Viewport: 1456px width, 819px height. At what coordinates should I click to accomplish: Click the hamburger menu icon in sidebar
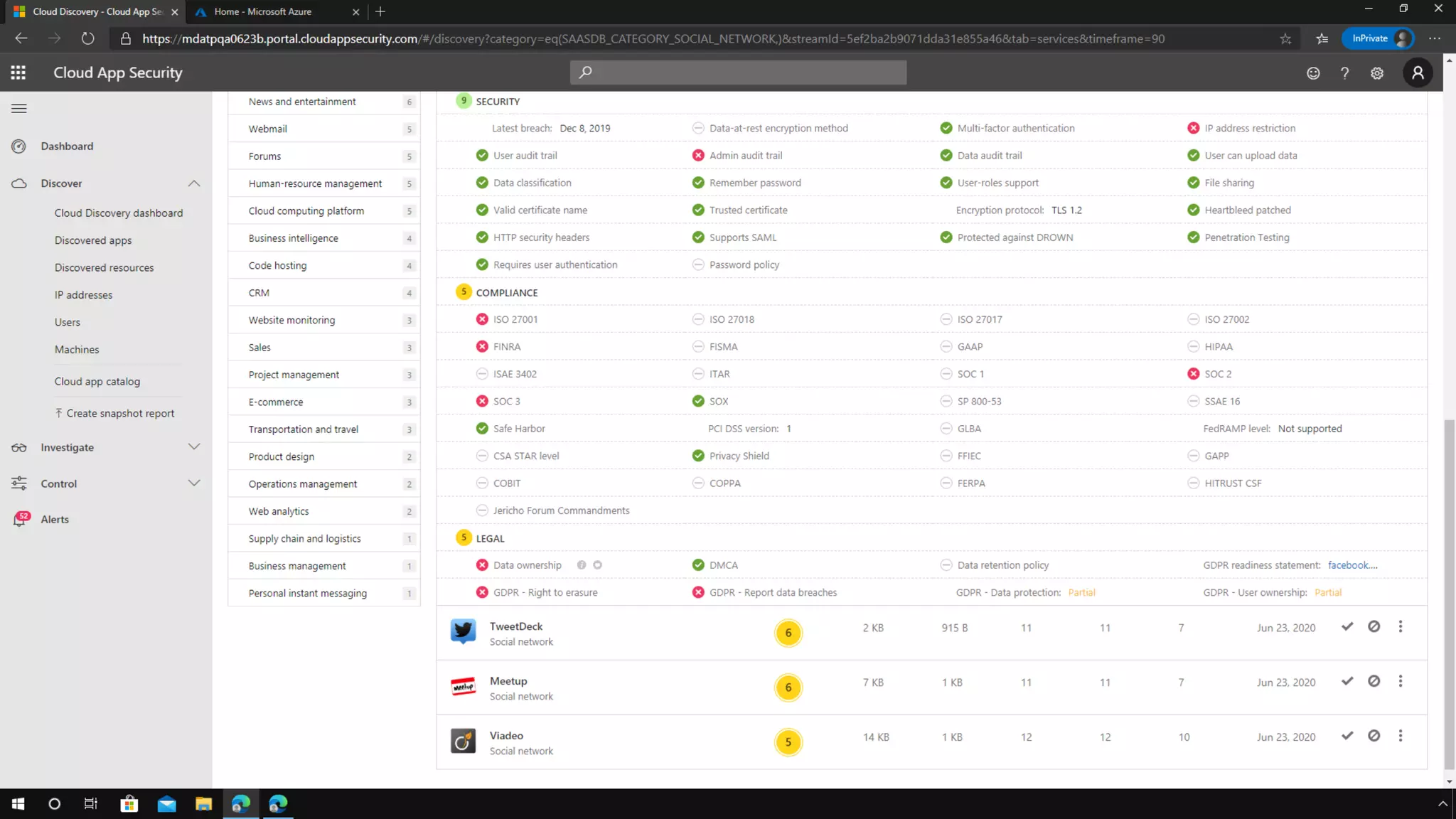click(x=19, y=109)
